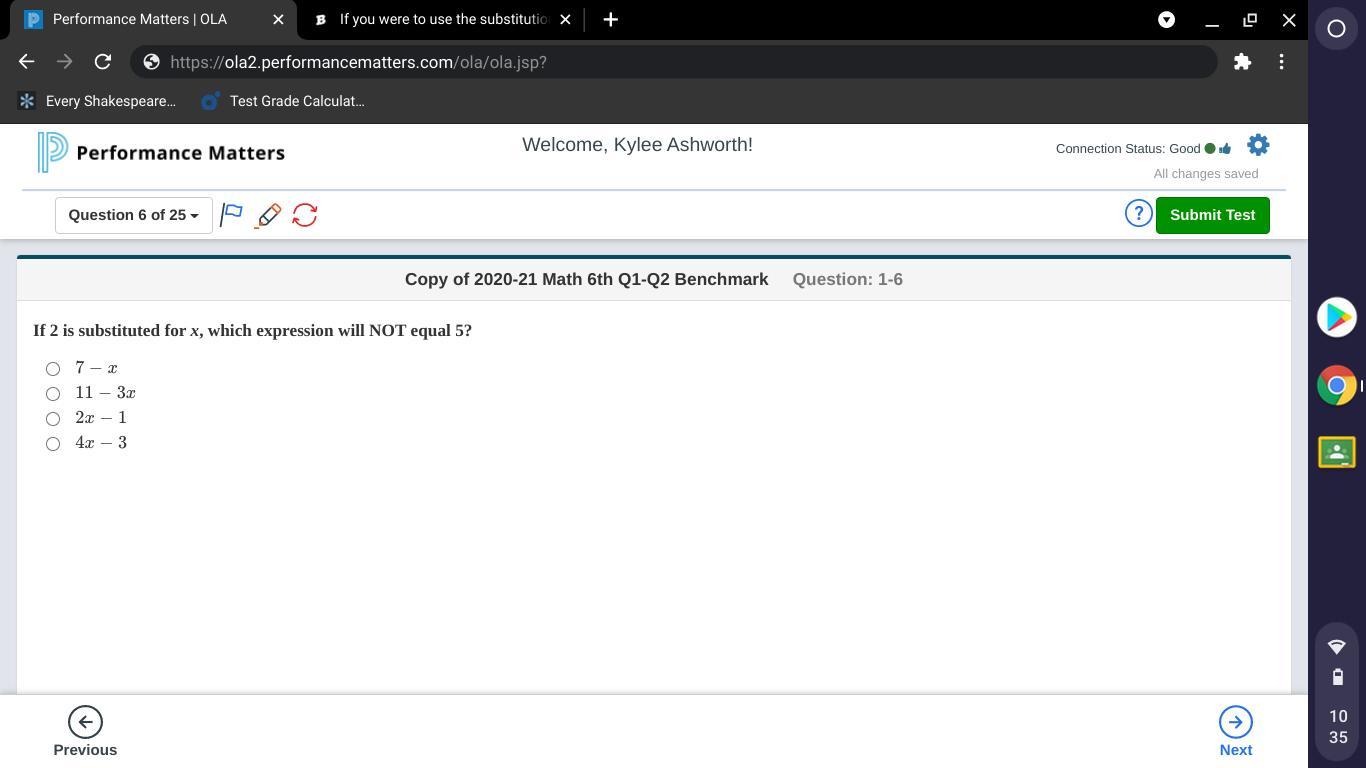
Task: Go to the Previous question
Action: [85, 732]
